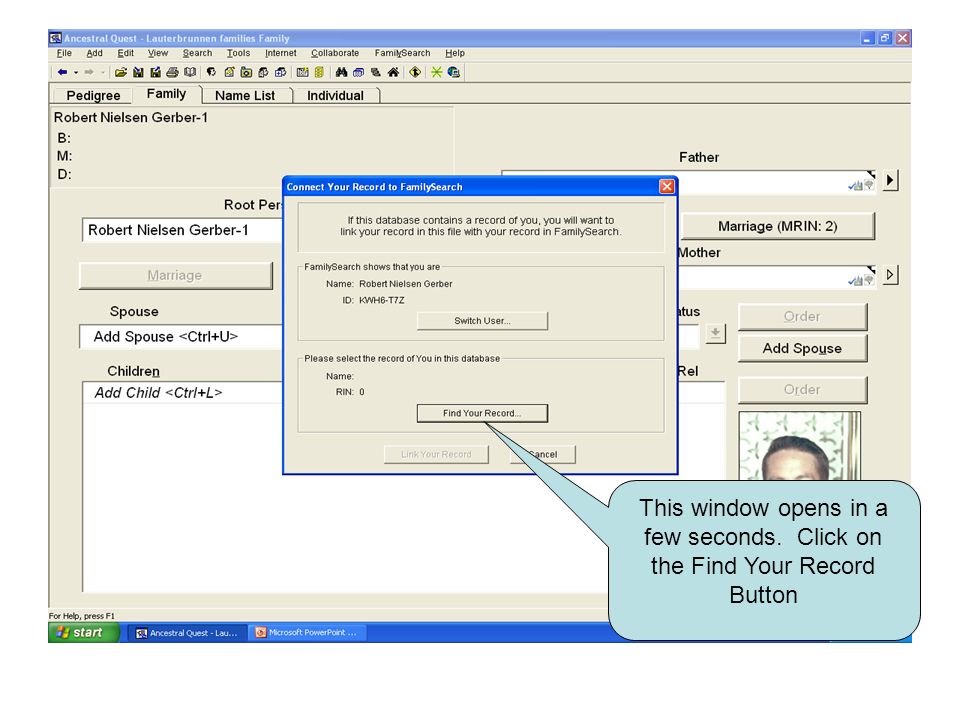The height and width of the screenshot is (720, 960).
Task: Open the Search menu
Action: (x=197, y=53)
